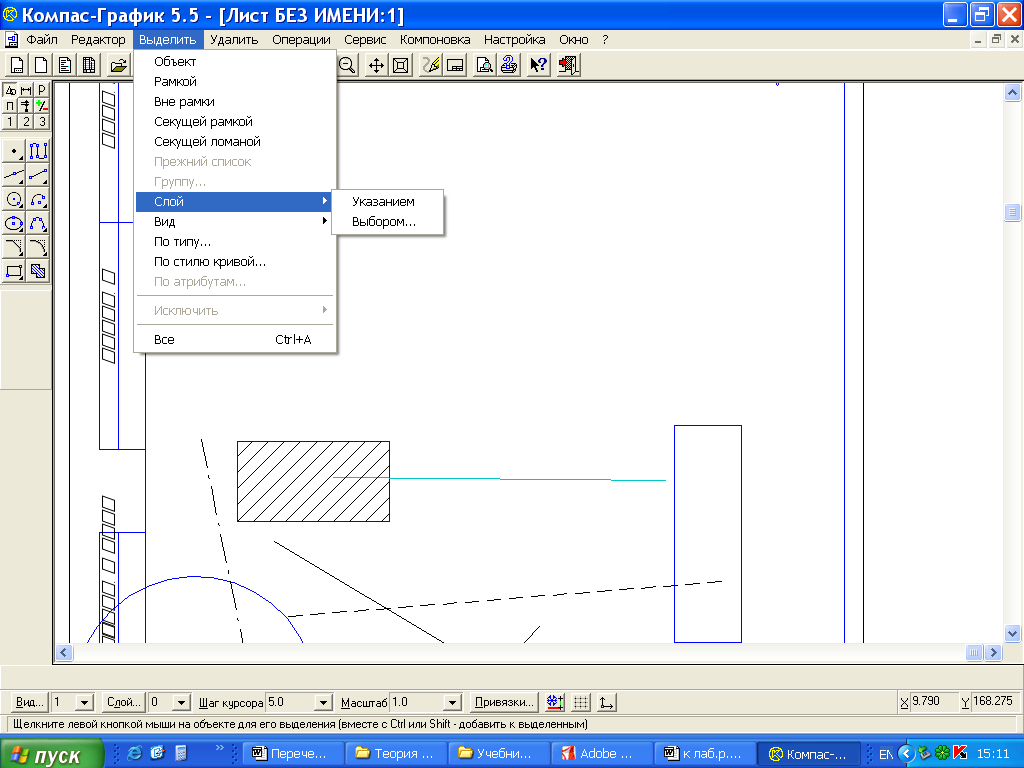Click the X coordinate field
This screenshot has width=1024, height=768.
tap(934, 701)
